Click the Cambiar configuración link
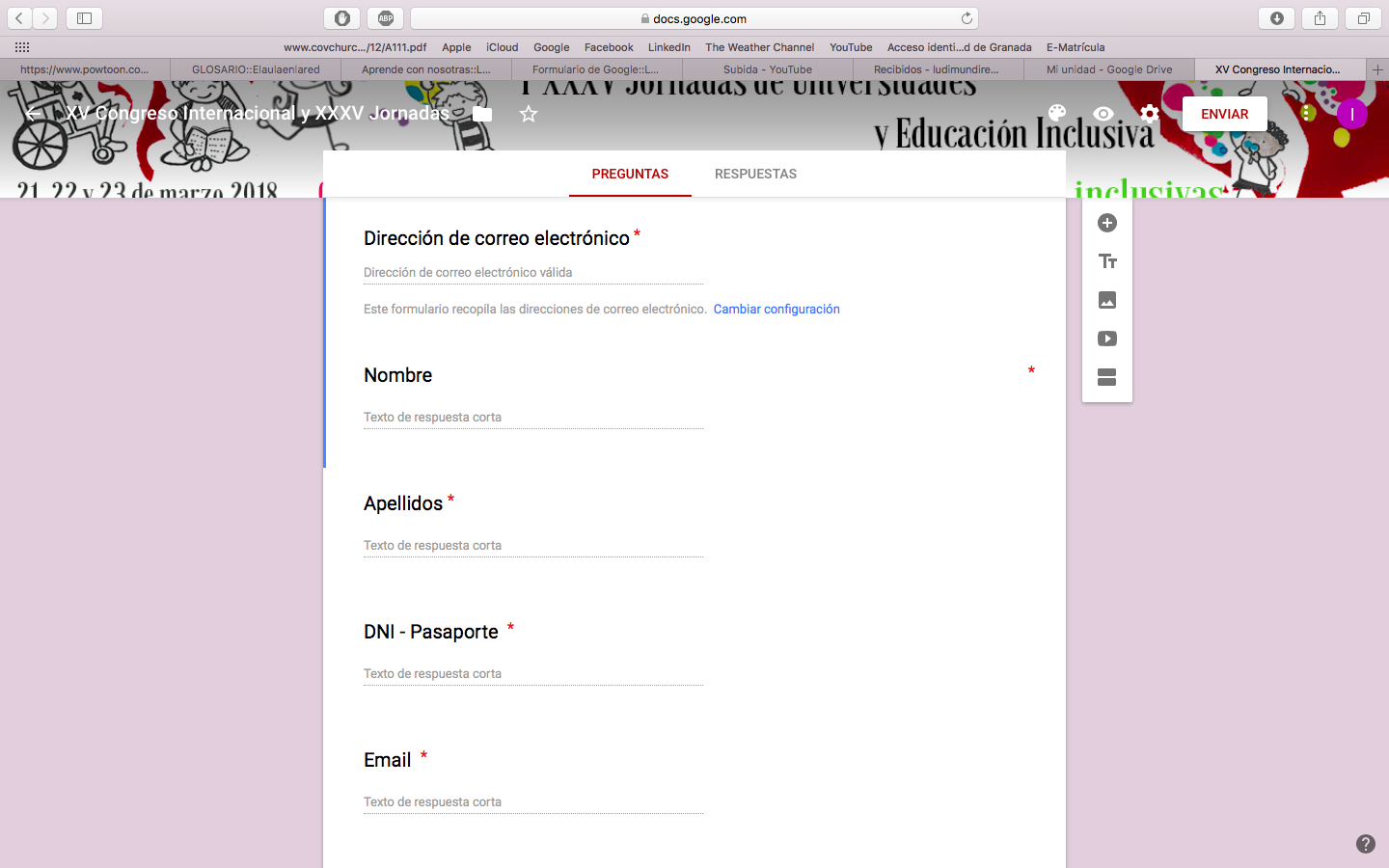This screenshot has width=1389, height=868. click(776, 309)
